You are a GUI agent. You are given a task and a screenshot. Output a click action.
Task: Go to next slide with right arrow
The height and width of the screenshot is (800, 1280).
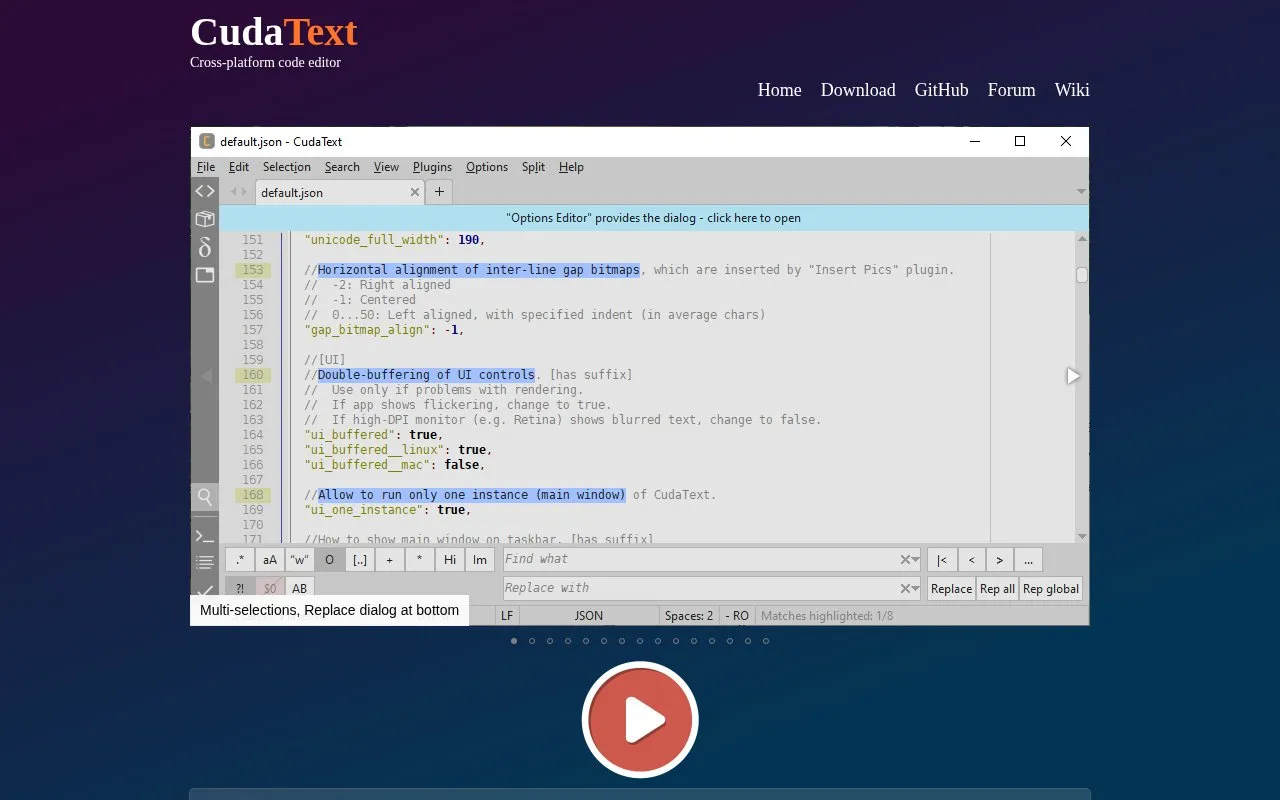1073,376
